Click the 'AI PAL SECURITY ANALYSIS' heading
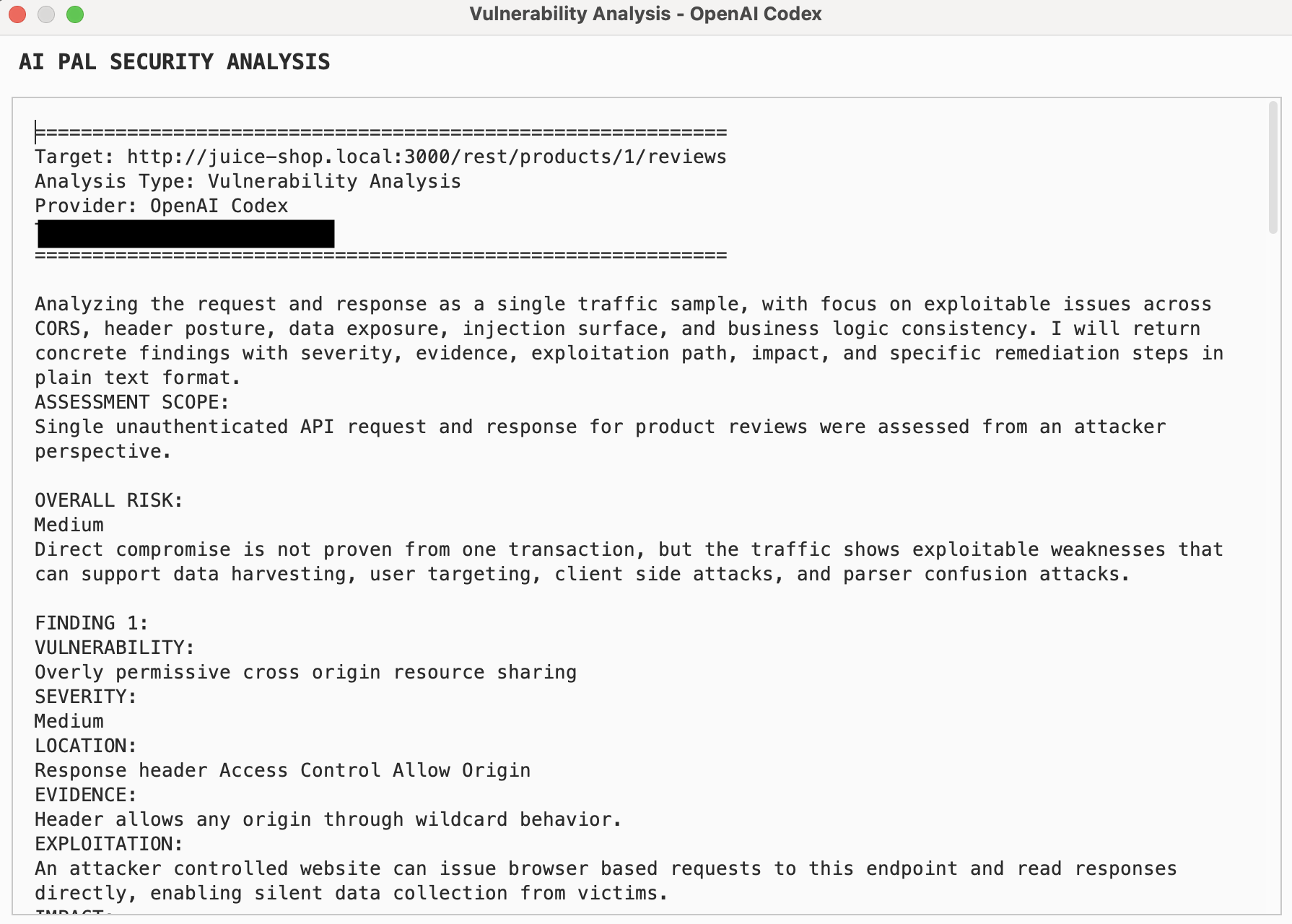 [174, 62]
